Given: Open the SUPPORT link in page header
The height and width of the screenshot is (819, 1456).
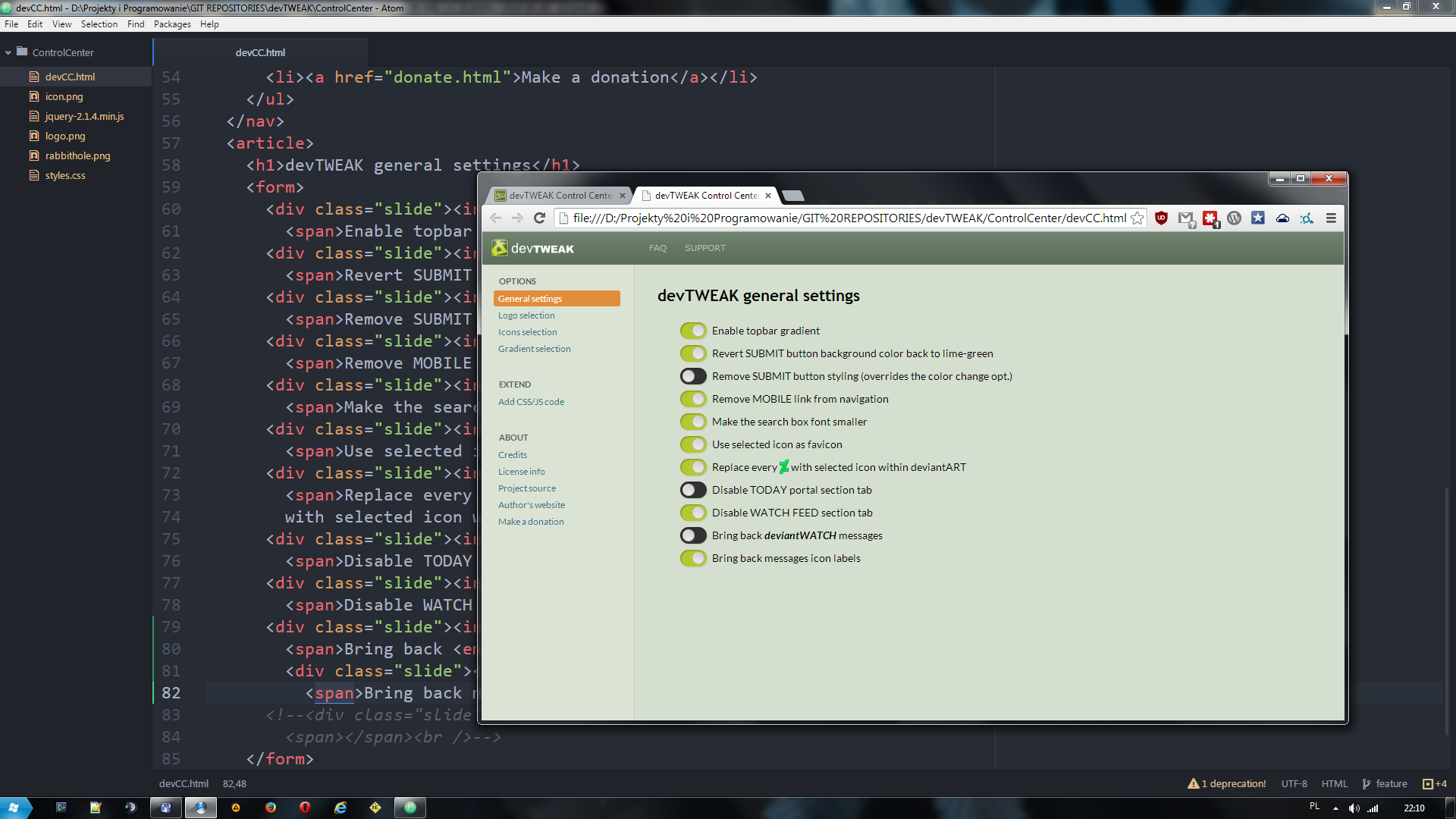Looking at the screenshot, I should [x=704, y=248].
